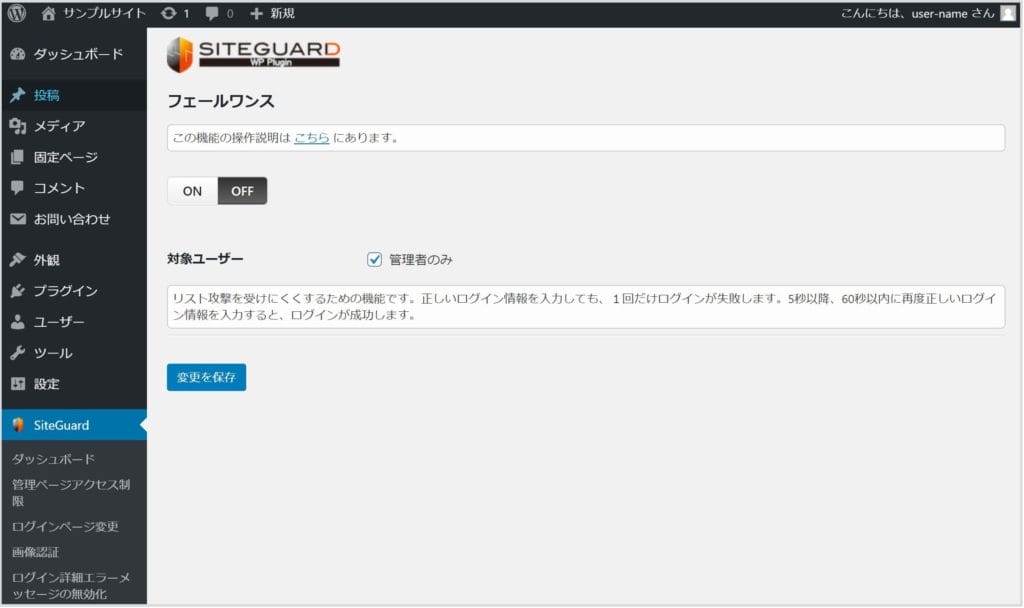Click the 設定 settings icon
1024x608 pixels.
point(18,384)
